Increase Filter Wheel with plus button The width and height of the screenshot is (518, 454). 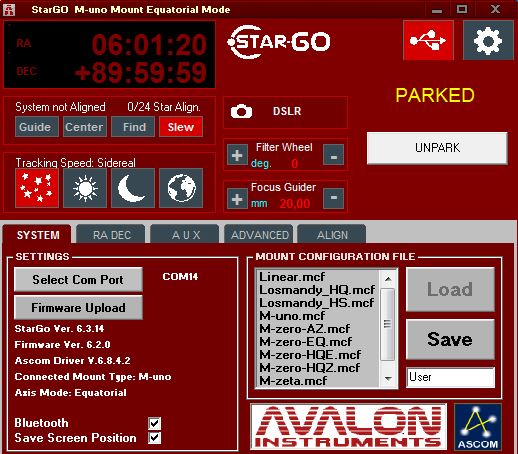coord(237,155)
